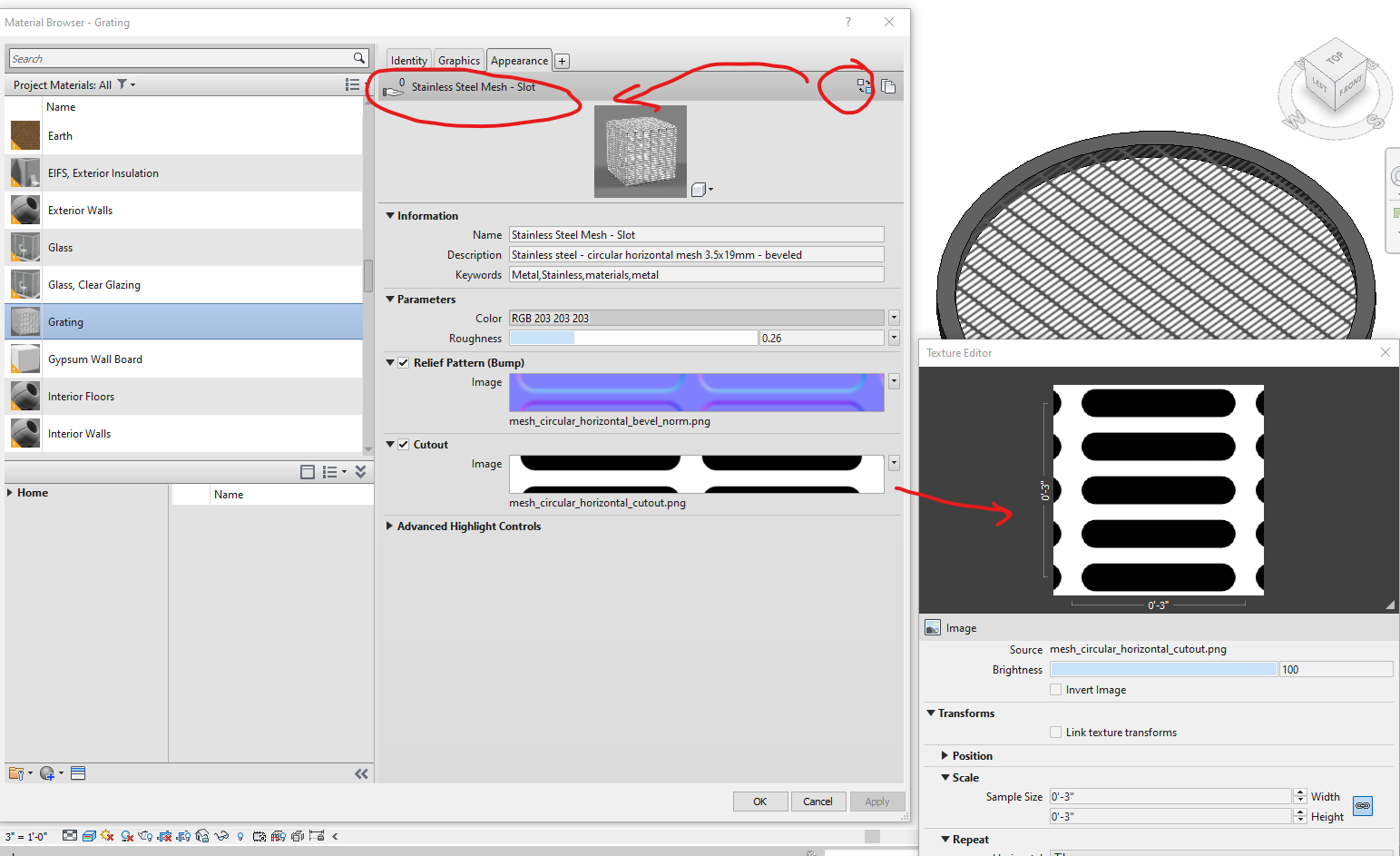
Task: Expand the Position section
Action: click(x=945, y=755)
